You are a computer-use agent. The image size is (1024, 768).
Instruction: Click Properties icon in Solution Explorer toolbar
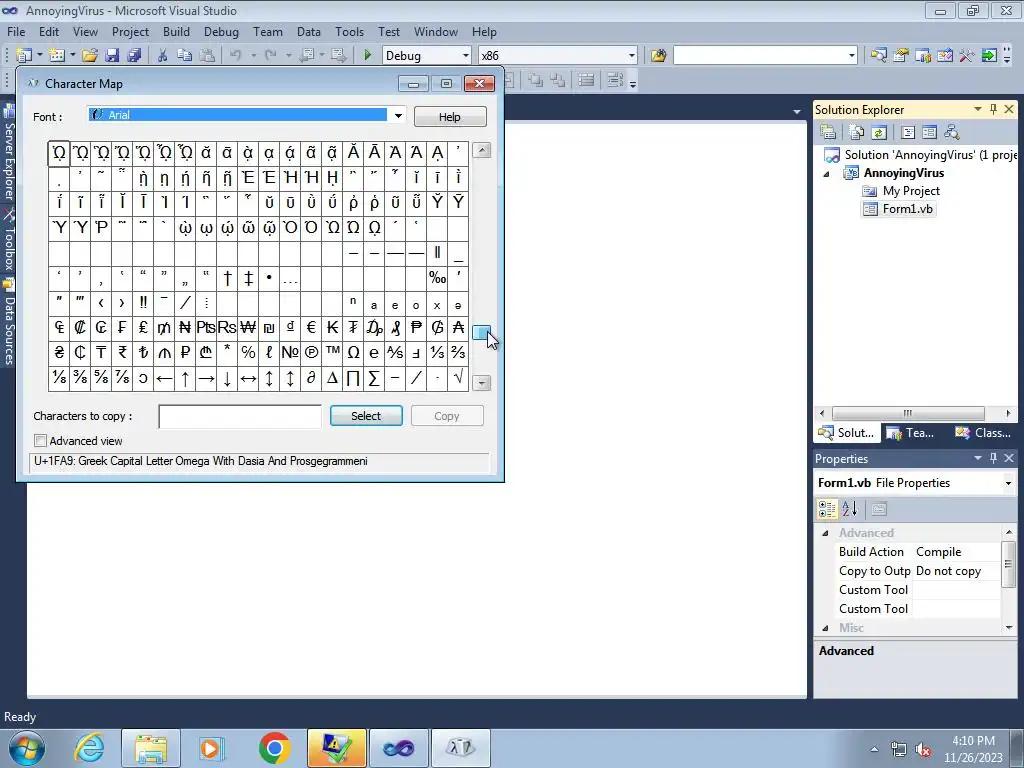[x=829, y=133]
